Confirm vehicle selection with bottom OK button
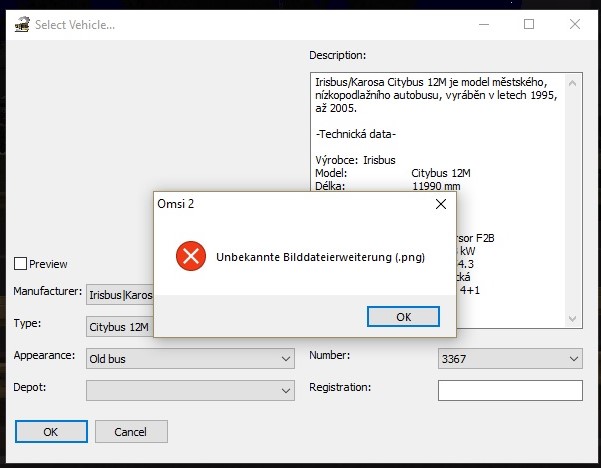The width and height of the screenshot is (601, 468). click(x=50, y=432)
